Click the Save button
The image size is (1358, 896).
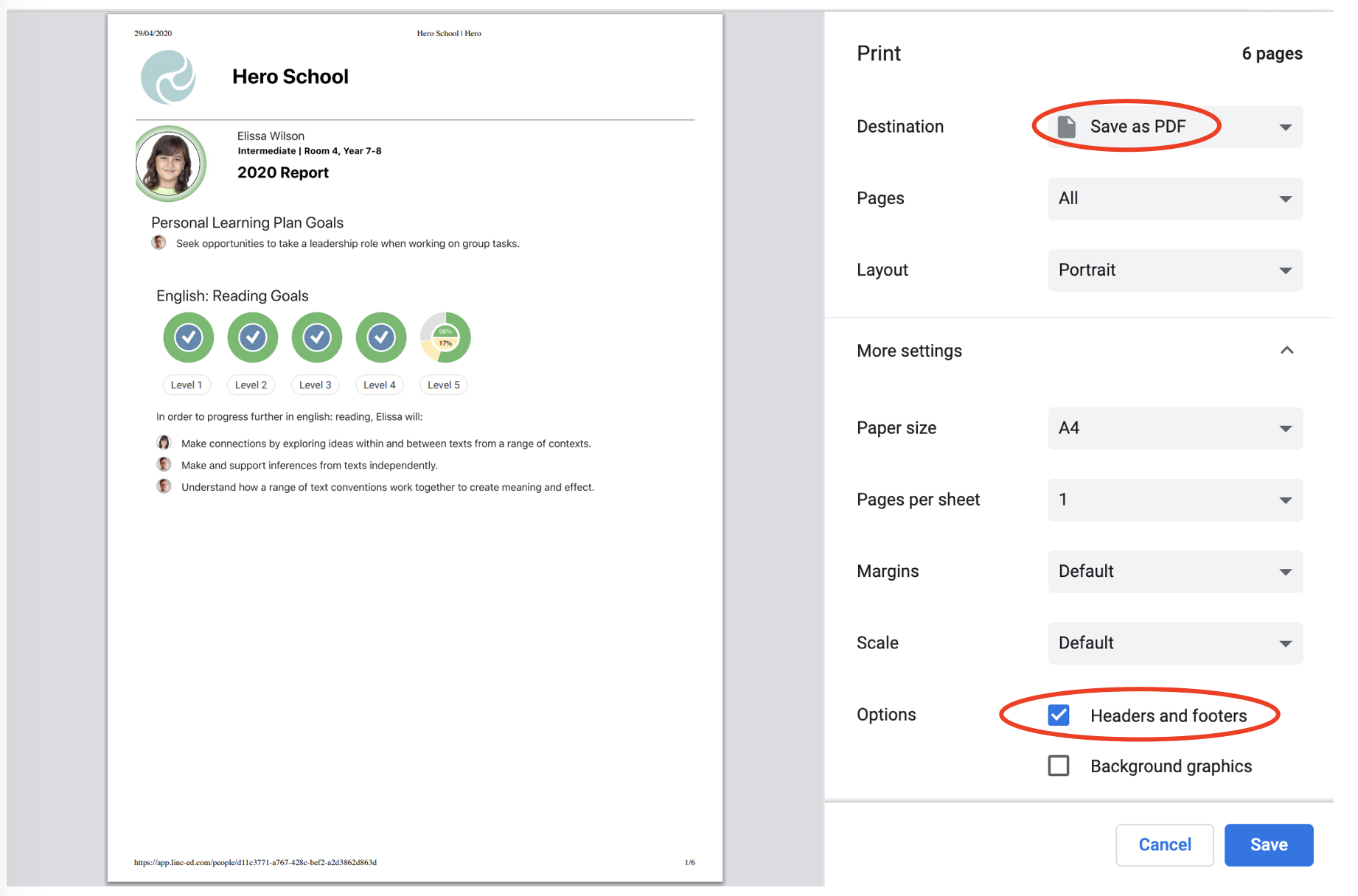(1268, 844)
